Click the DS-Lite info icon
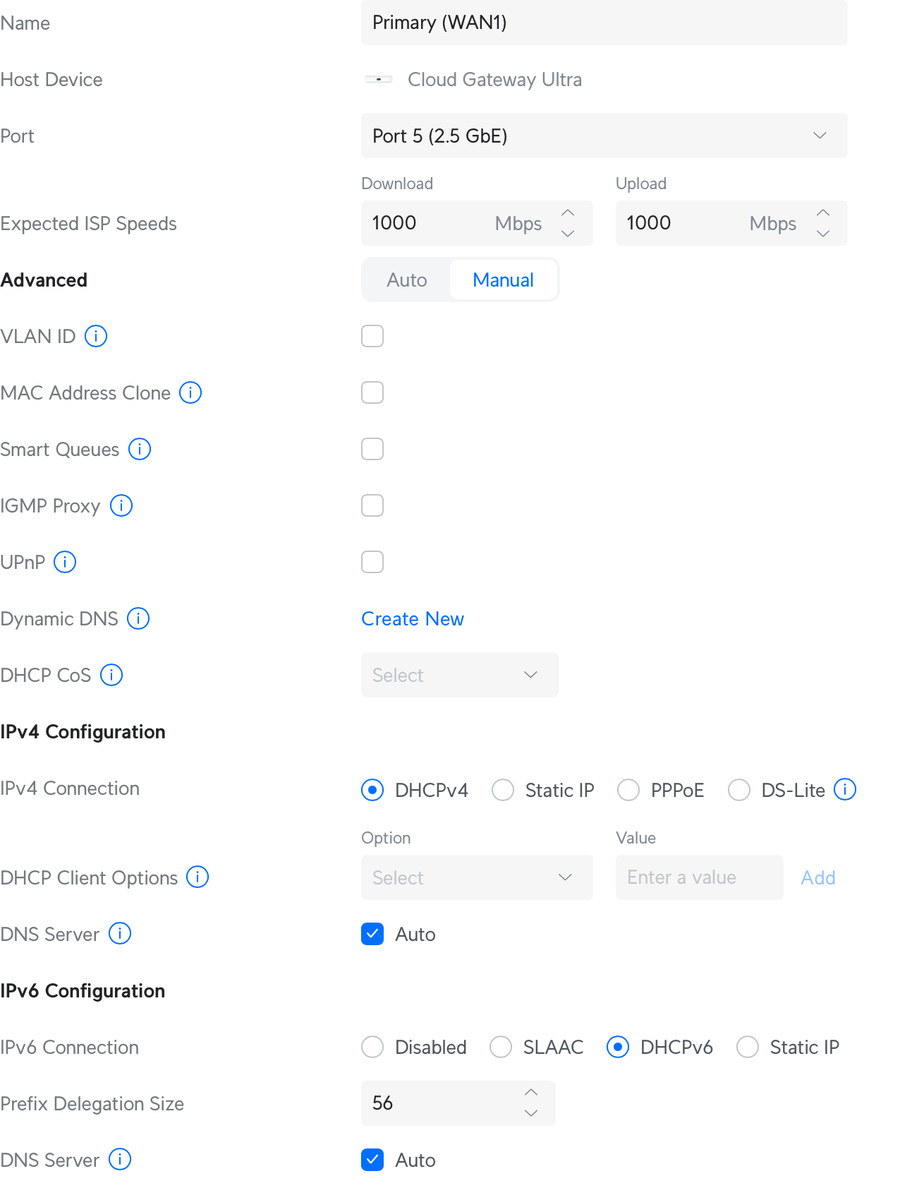Image resolution: width=900 pixels, height=1200 pixels. pyautogui.click(x=845, y=790)
